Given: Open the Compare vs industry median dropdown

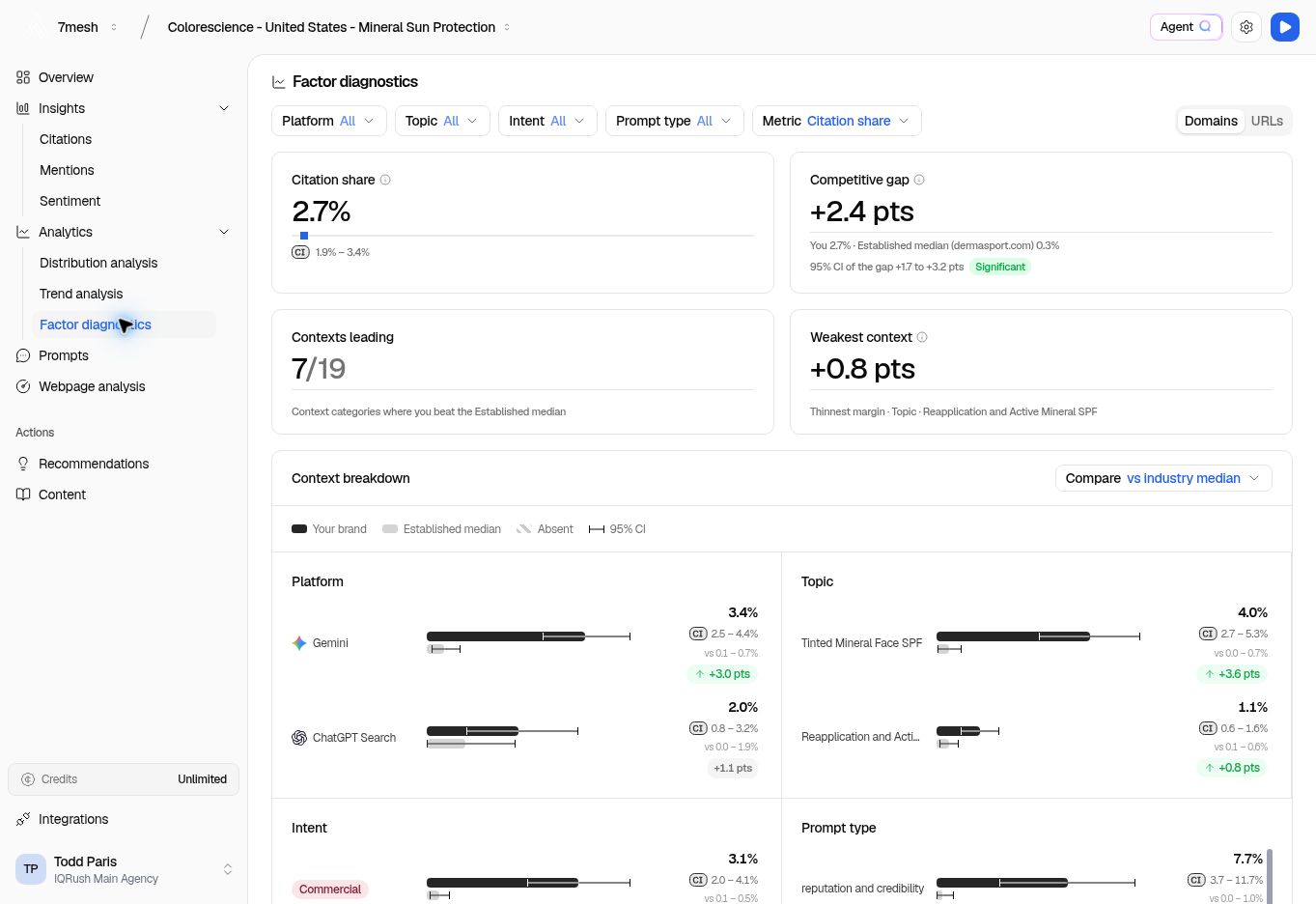Looking at the screenshot, I should tap(1163, 478).
